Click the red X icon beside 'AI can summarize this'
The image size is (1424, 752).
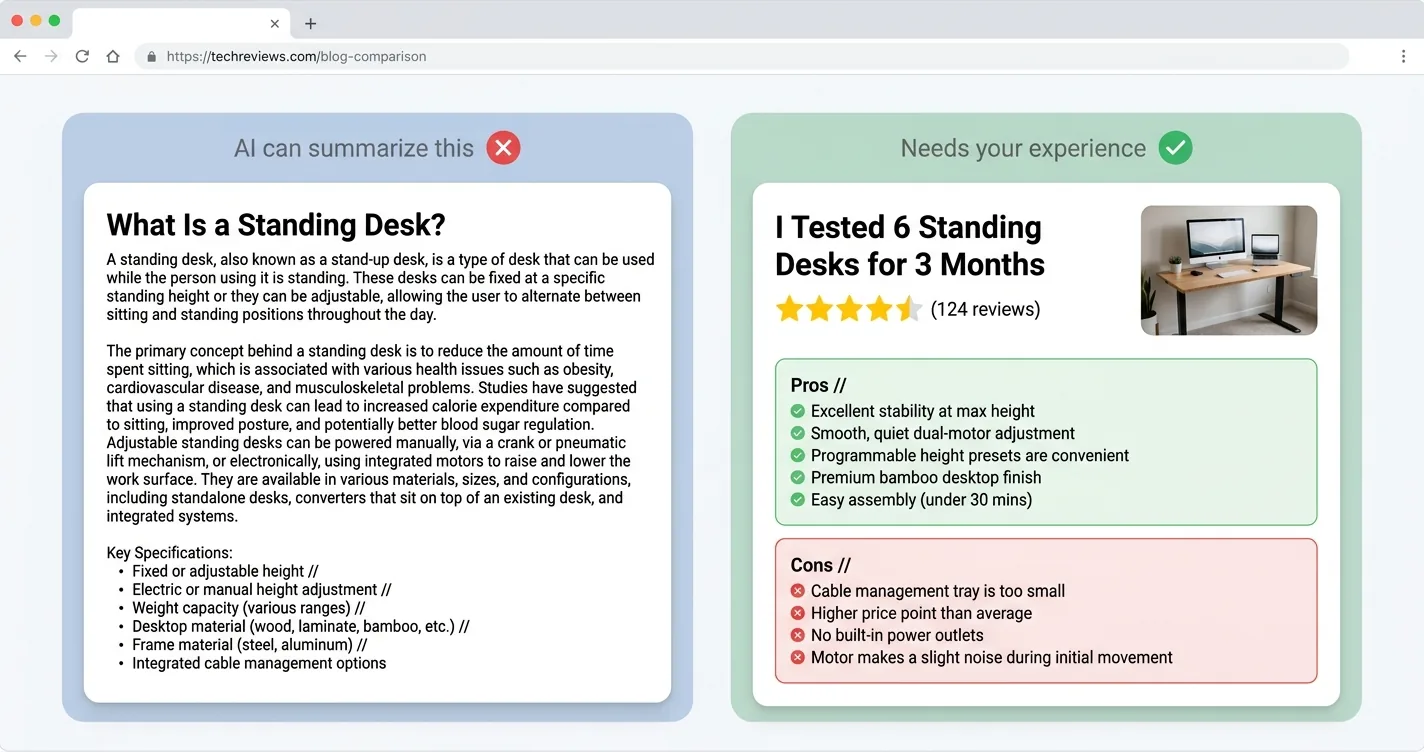click(503, 148)
